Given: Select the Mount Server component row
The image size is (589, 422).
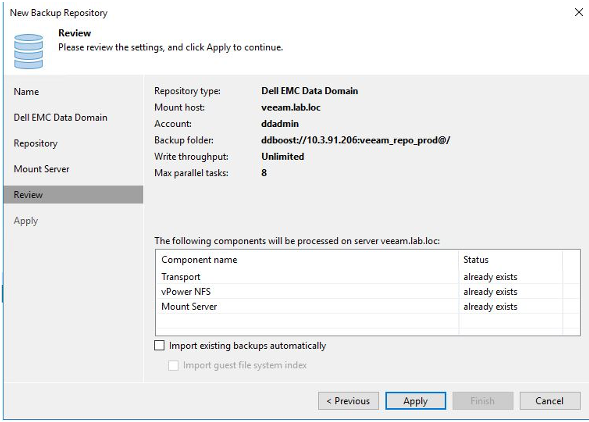Looking at the screenshot, I should 367,307.
